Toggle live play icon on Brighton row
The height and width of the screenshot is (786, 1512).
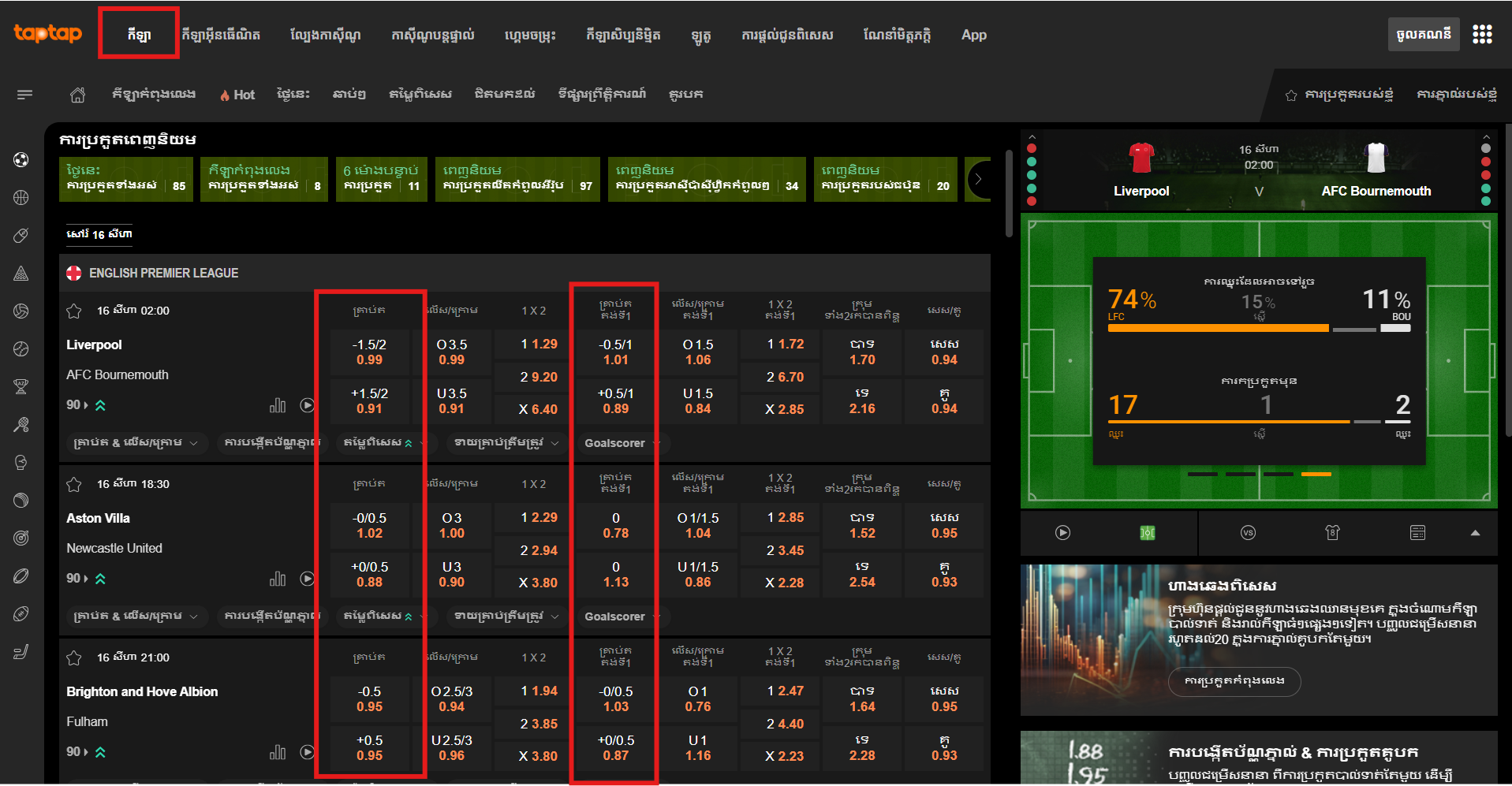(308, 752)
